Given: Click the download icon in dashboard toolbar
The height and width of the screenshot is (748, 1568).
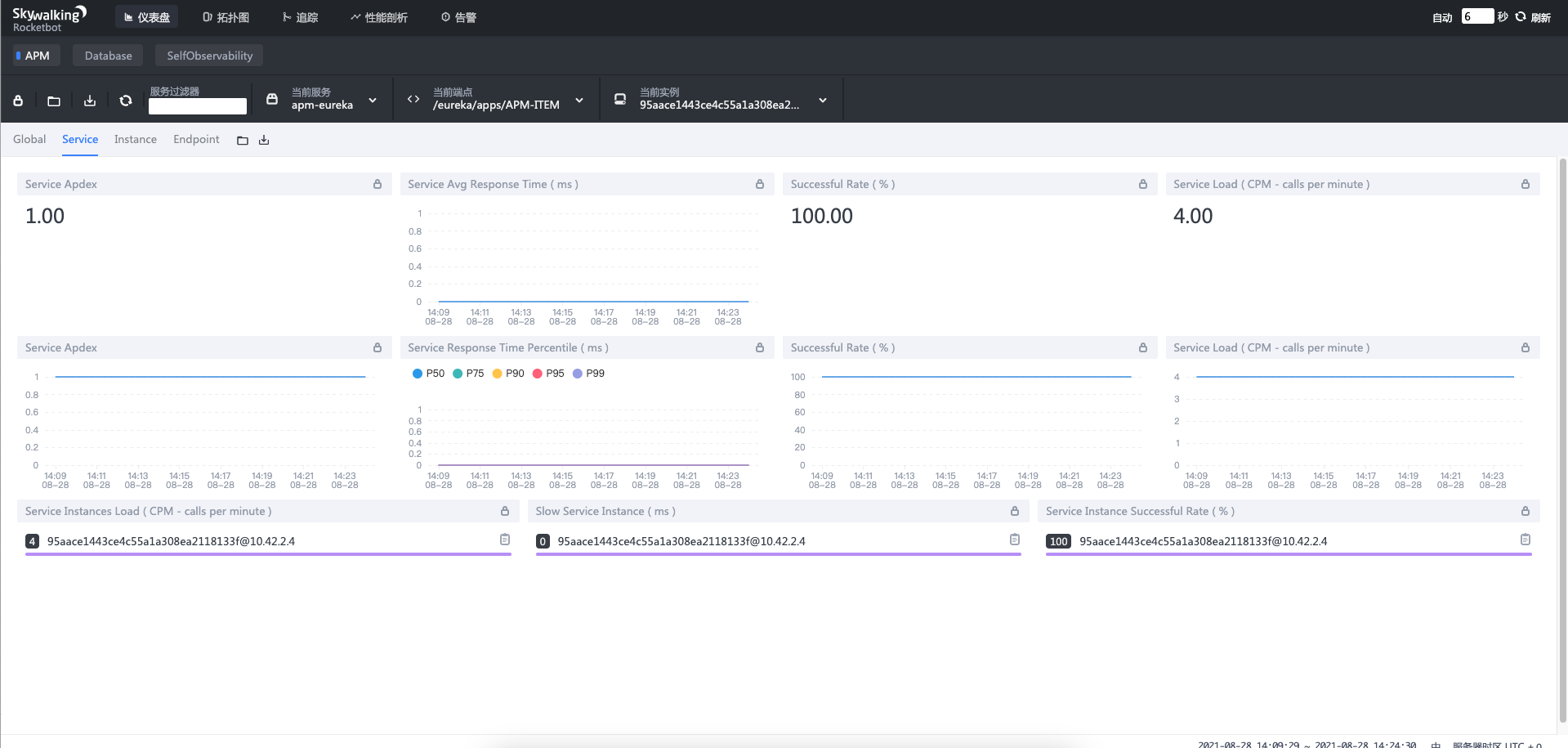Looking at the screenshot, I should [90, 101].
